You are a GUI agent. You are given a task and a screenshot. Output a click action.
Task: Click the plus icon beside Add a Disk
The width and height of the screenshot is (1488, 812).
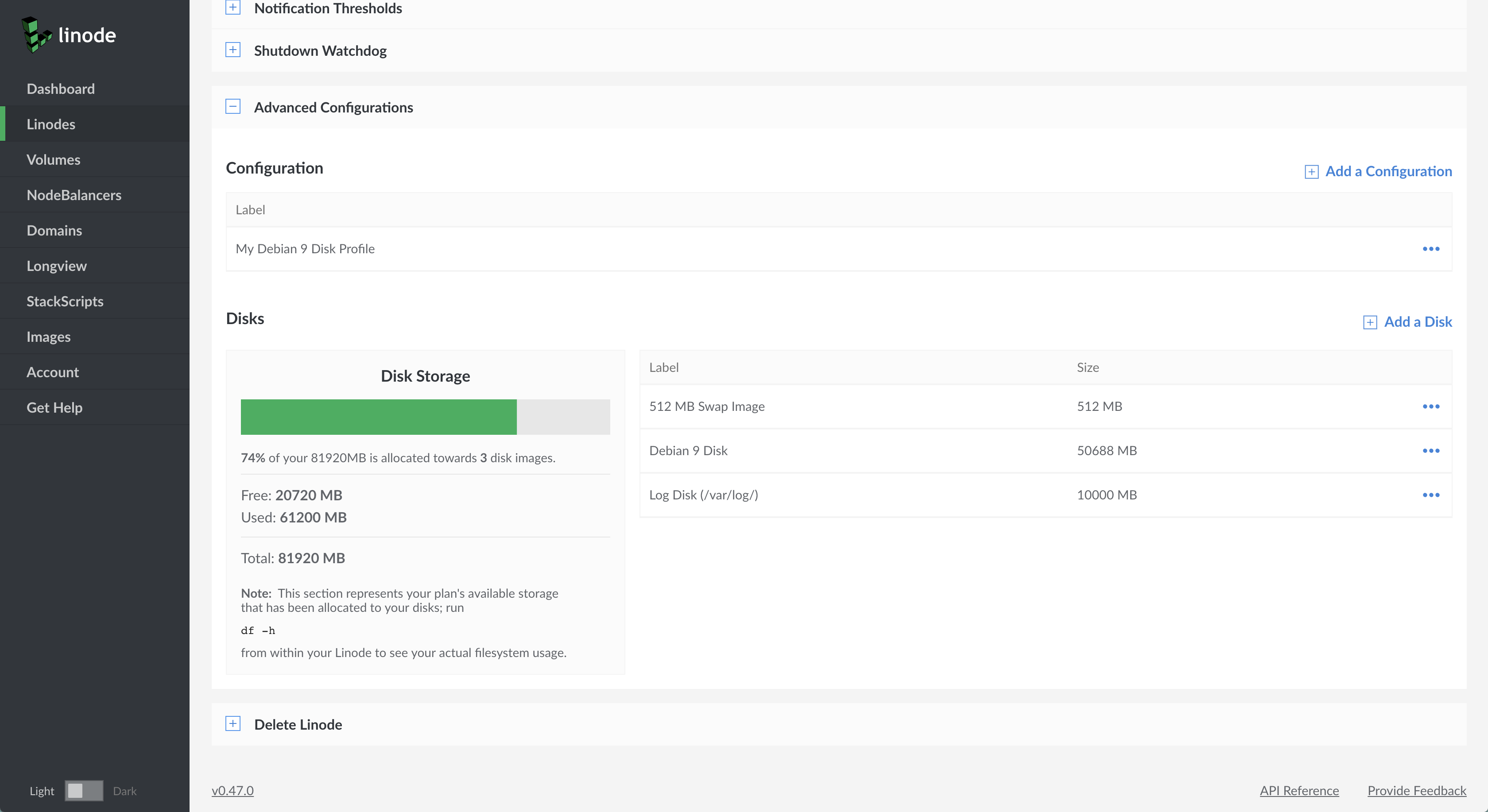tap(1370, 322)
